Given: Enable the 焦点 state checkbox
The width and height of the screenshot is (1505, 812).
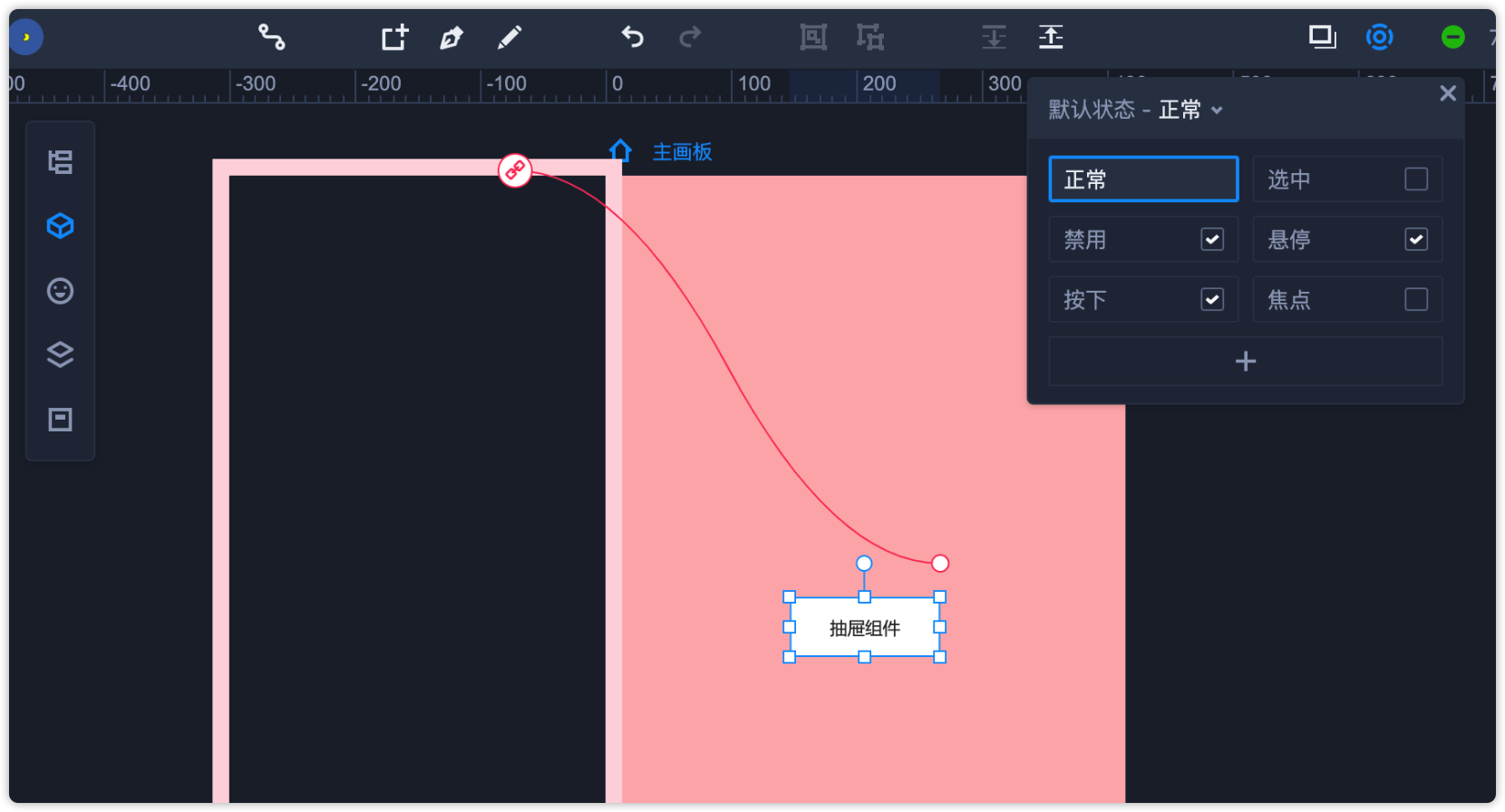Looking at the screenshot, I should 1416,299.
